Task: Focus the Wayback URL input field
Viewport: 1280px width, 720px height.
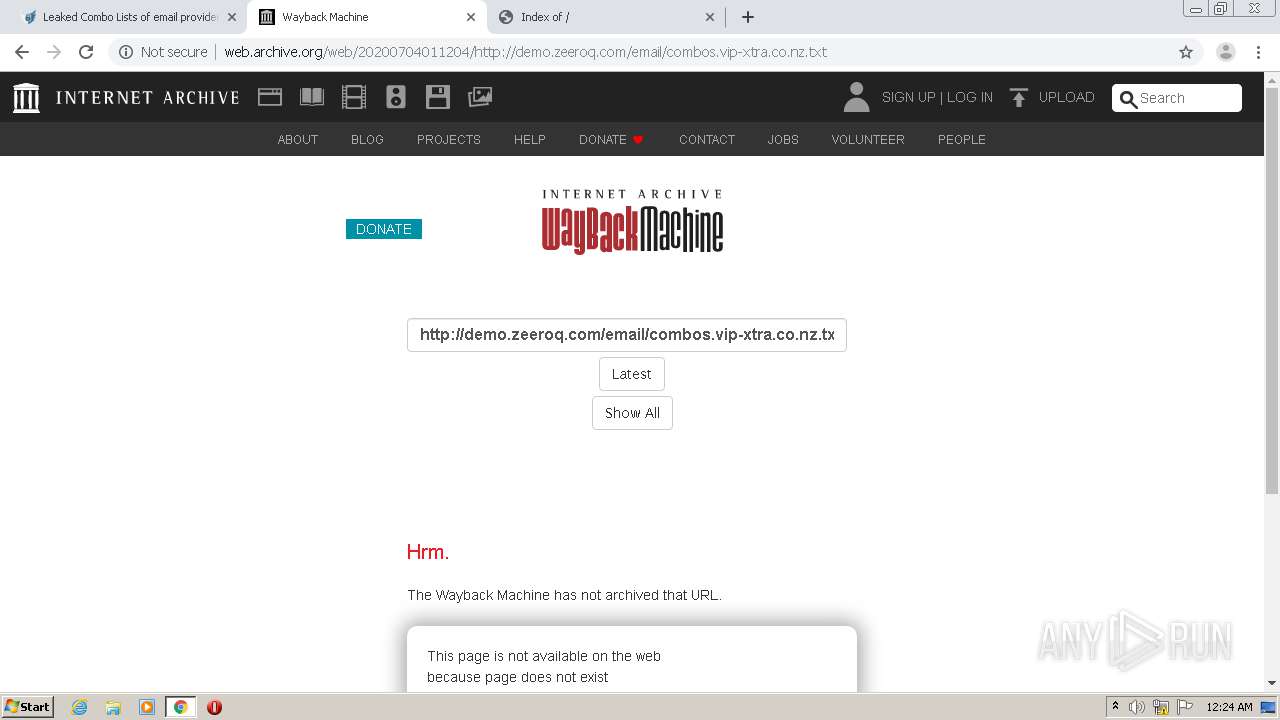Action: (x=627, y=335)
